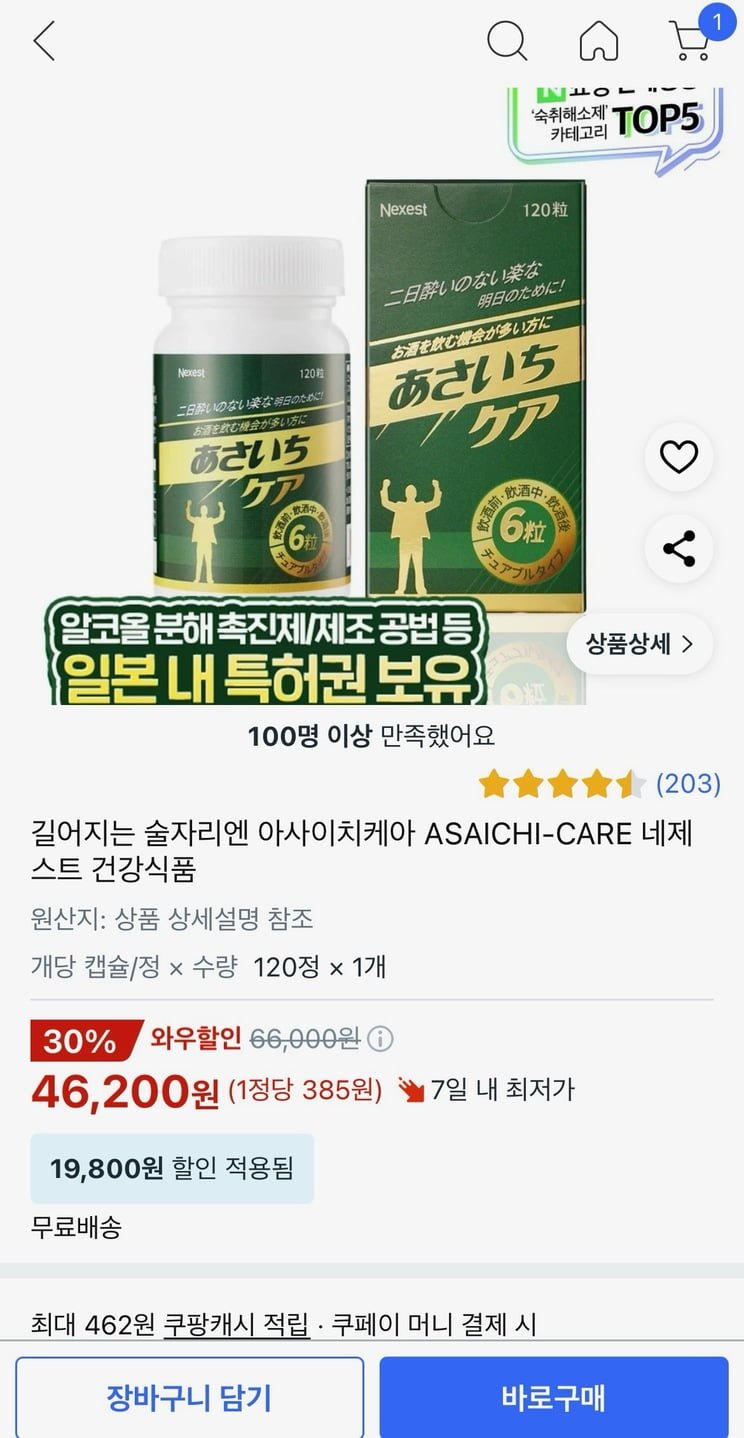Buy now with 바로구매 button
744x1438 pixels.
(553, 1397)
